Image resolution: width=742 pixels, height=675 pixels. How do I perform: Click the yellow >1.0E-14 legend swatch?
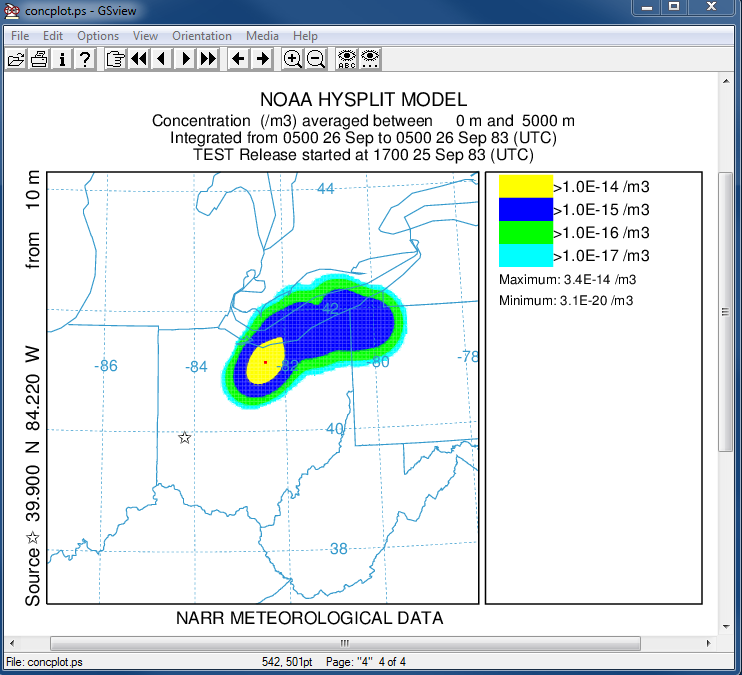(525, 186)
